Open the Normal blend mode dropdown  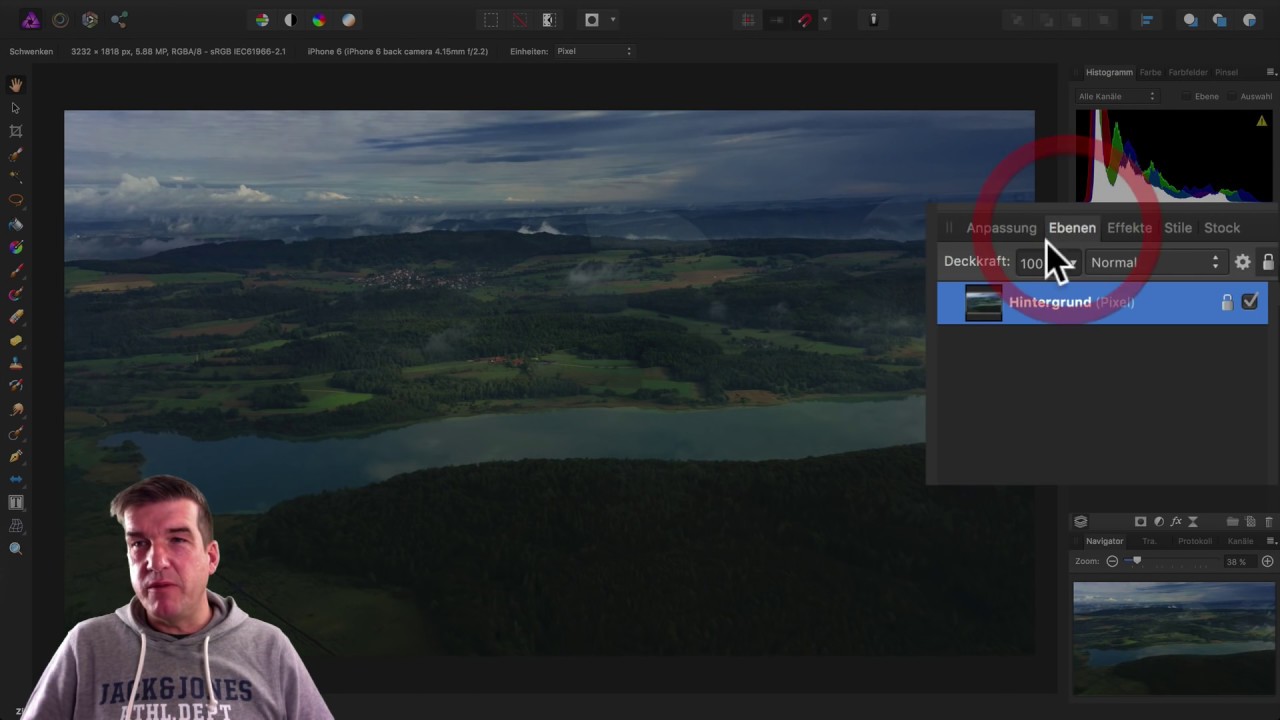pos(1155,262)
